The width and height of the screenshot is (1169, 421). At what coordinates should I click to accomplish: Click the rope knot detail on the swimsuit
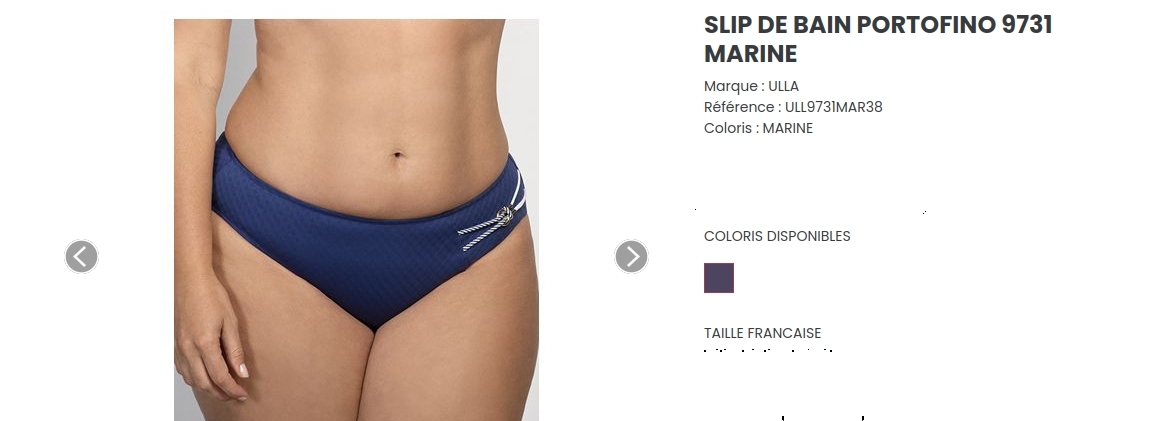[505, 216]
